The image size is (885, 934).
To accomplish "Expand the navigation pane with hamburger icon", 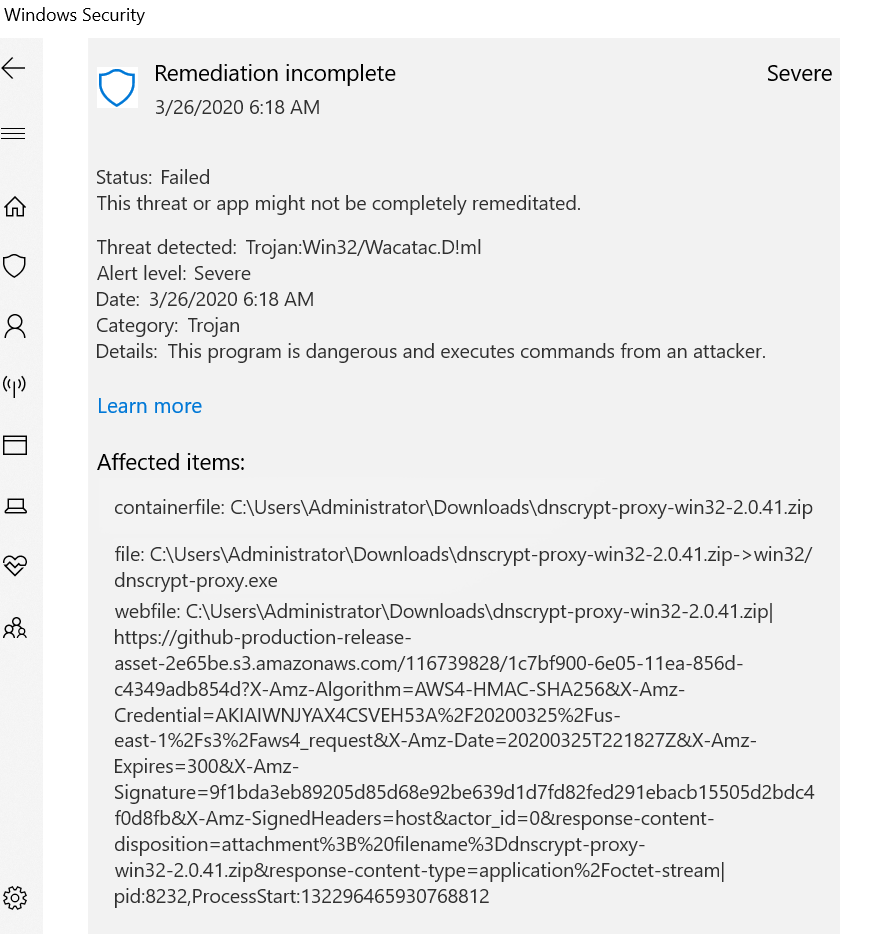I will click(x=14, y=132).
